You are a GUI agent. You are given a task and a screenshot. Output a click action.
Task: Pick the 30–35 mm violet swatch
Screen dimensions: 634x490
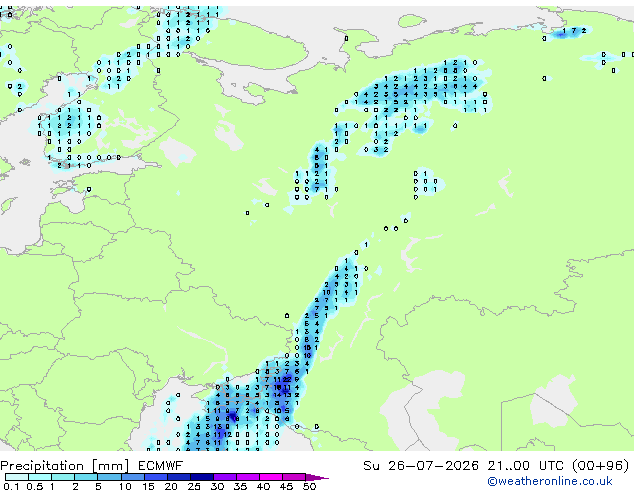coord(224,477)
